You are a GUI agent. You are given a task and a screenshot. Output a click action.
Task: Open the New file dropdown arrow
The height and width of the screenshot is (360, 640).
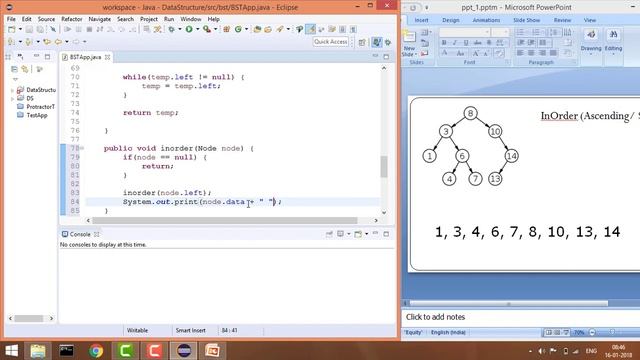20,29
